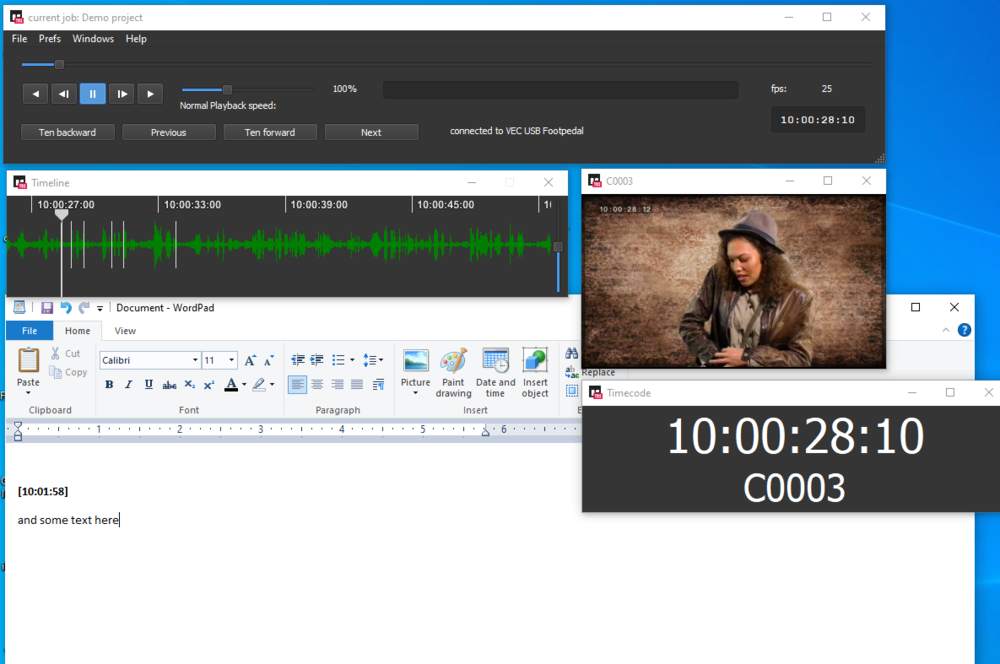
Task: Pause playback with the pause button
Action: point(92,94)
